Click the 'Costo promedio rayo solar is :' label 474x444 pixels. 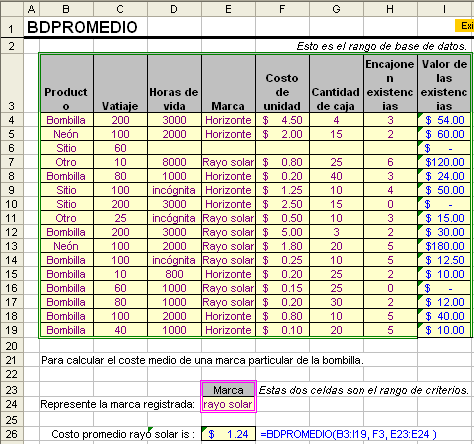(123, 434)
